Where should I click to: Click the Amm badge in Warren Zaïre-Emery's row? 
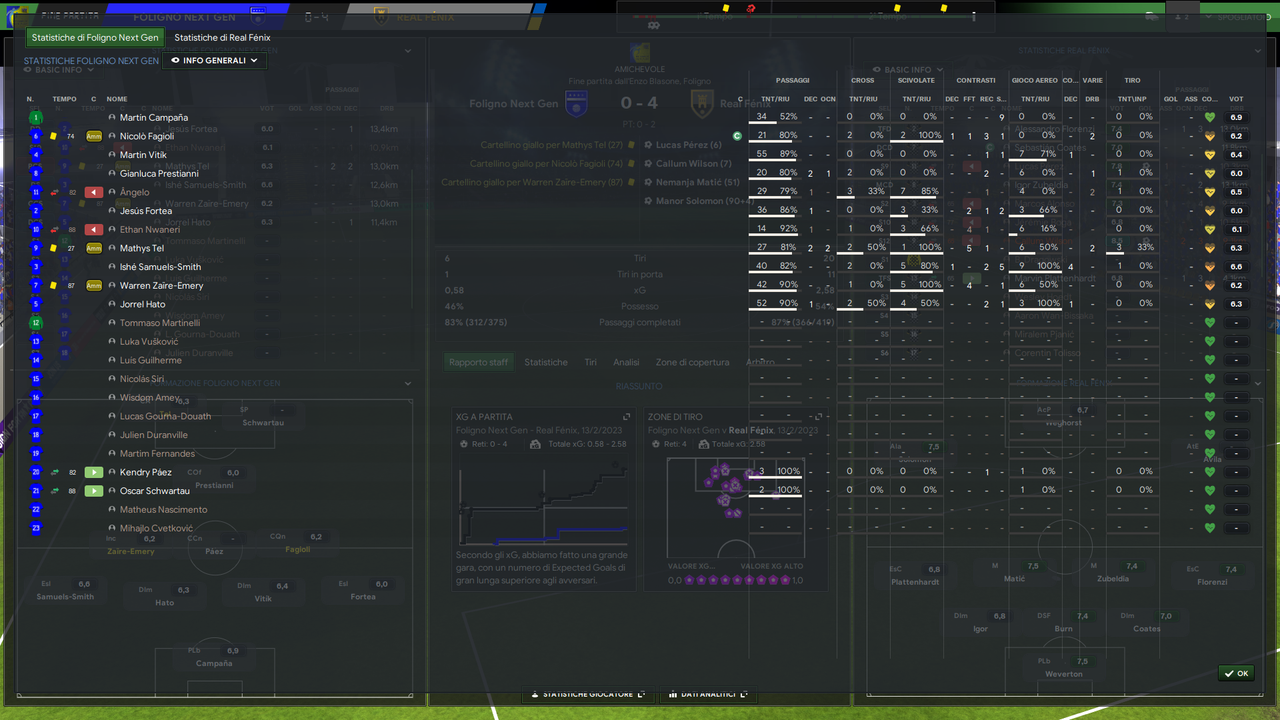[x=95, y=285]
